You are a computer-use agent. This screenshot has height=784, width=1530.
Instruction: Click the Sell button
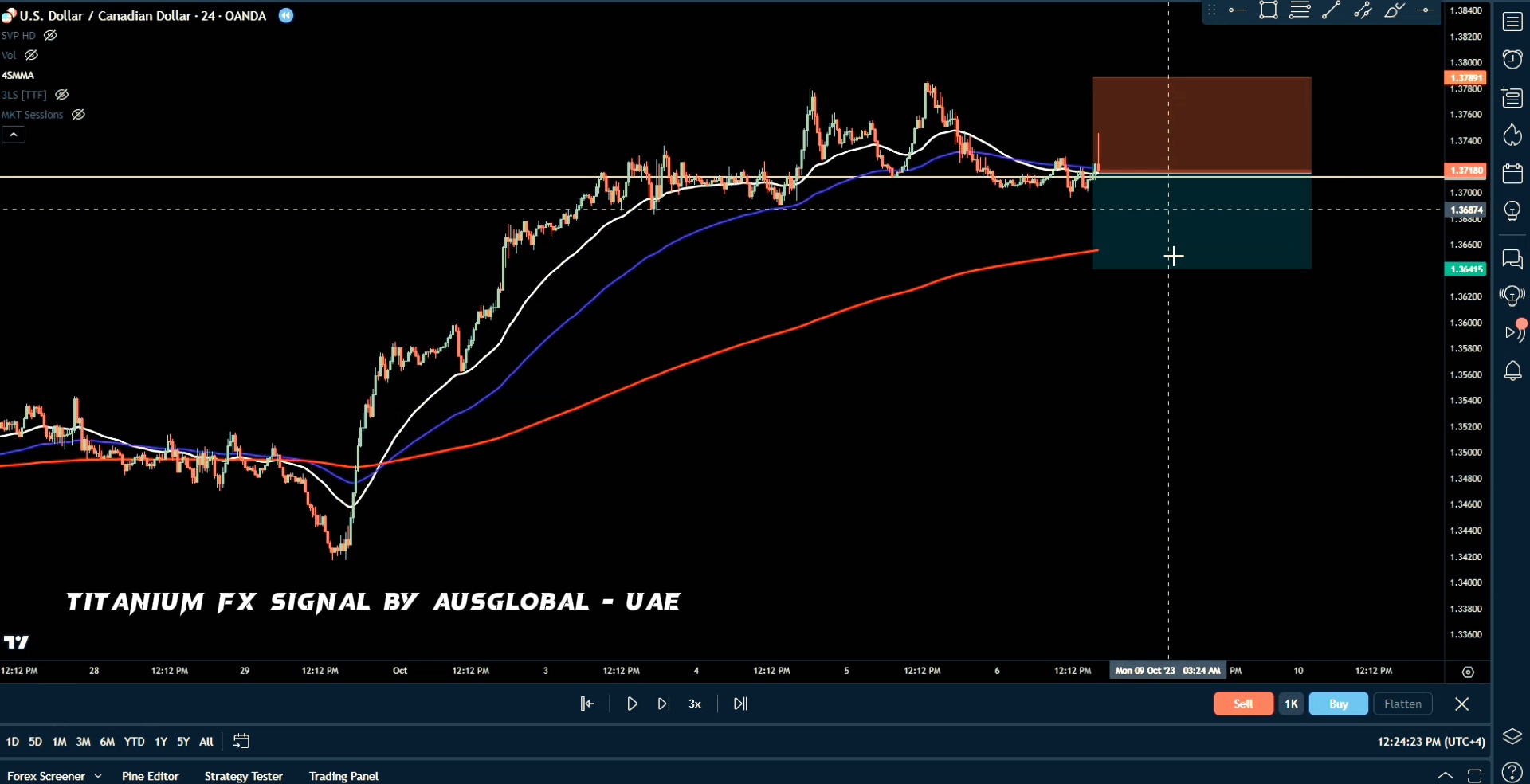[1243, 704]
